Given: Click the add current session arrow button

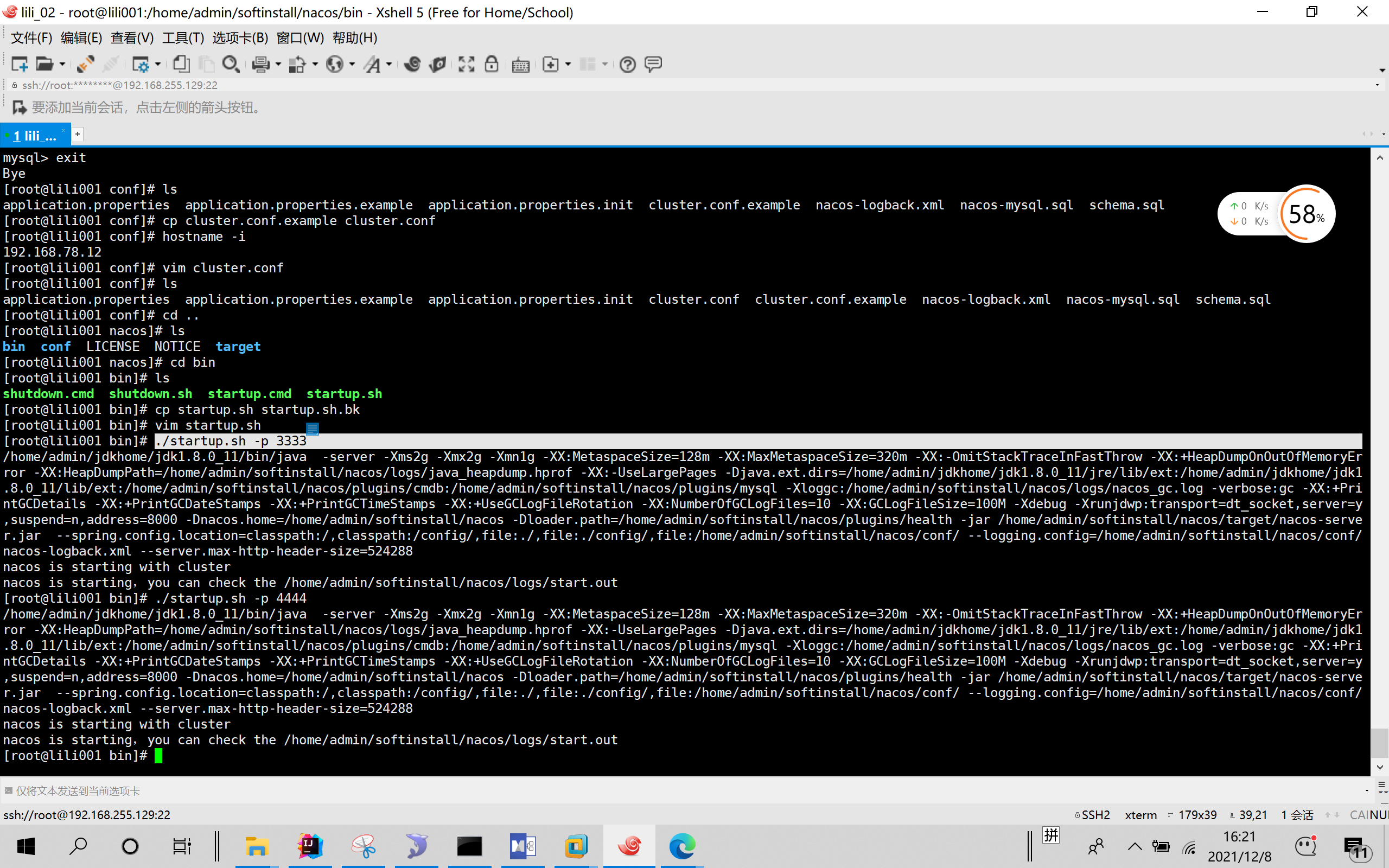Looking at the screenshot, I should [x=19, y=107].
